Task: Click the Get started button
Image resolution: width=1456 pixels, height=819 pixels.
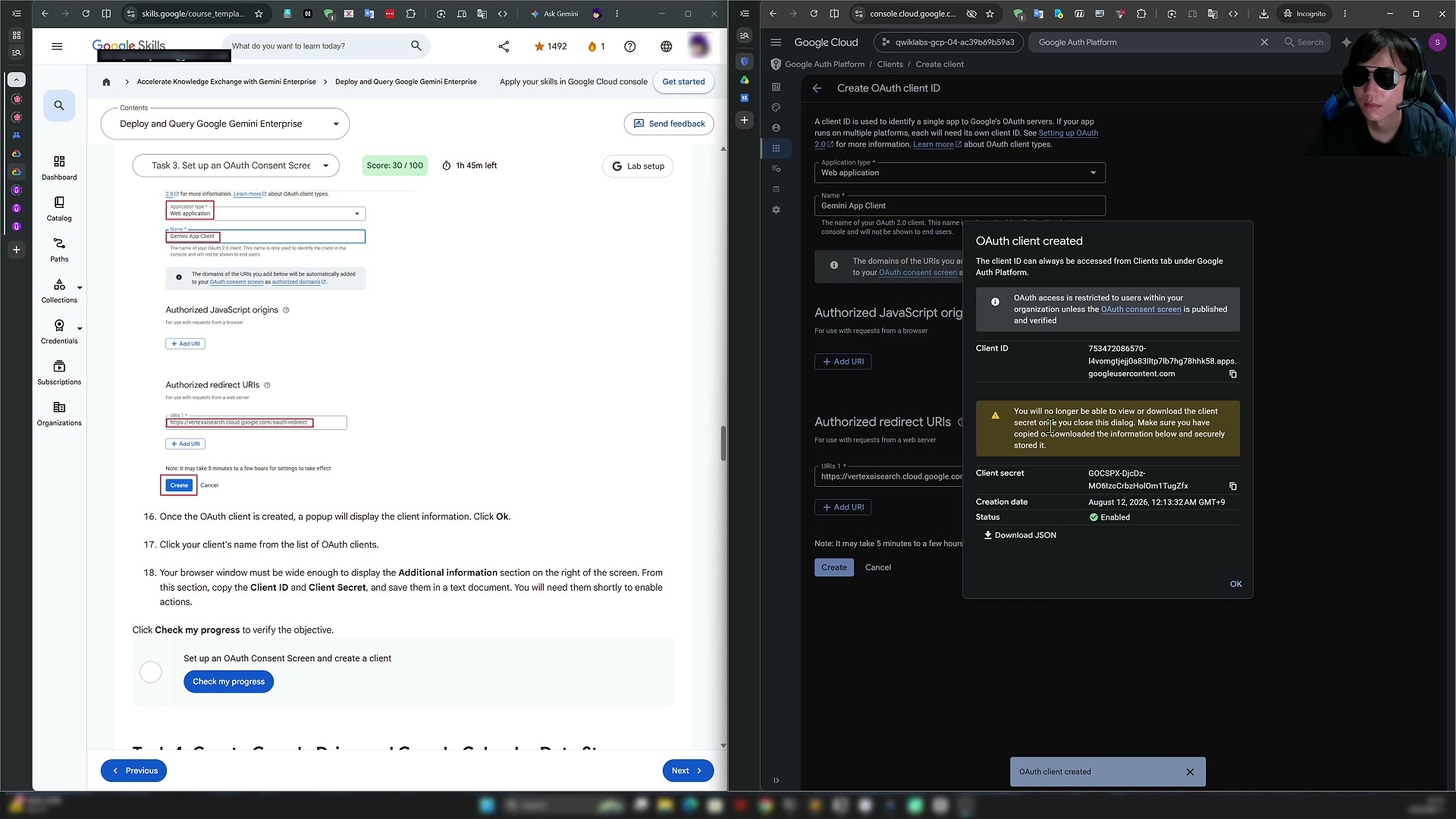Action: tap(683, 82)
